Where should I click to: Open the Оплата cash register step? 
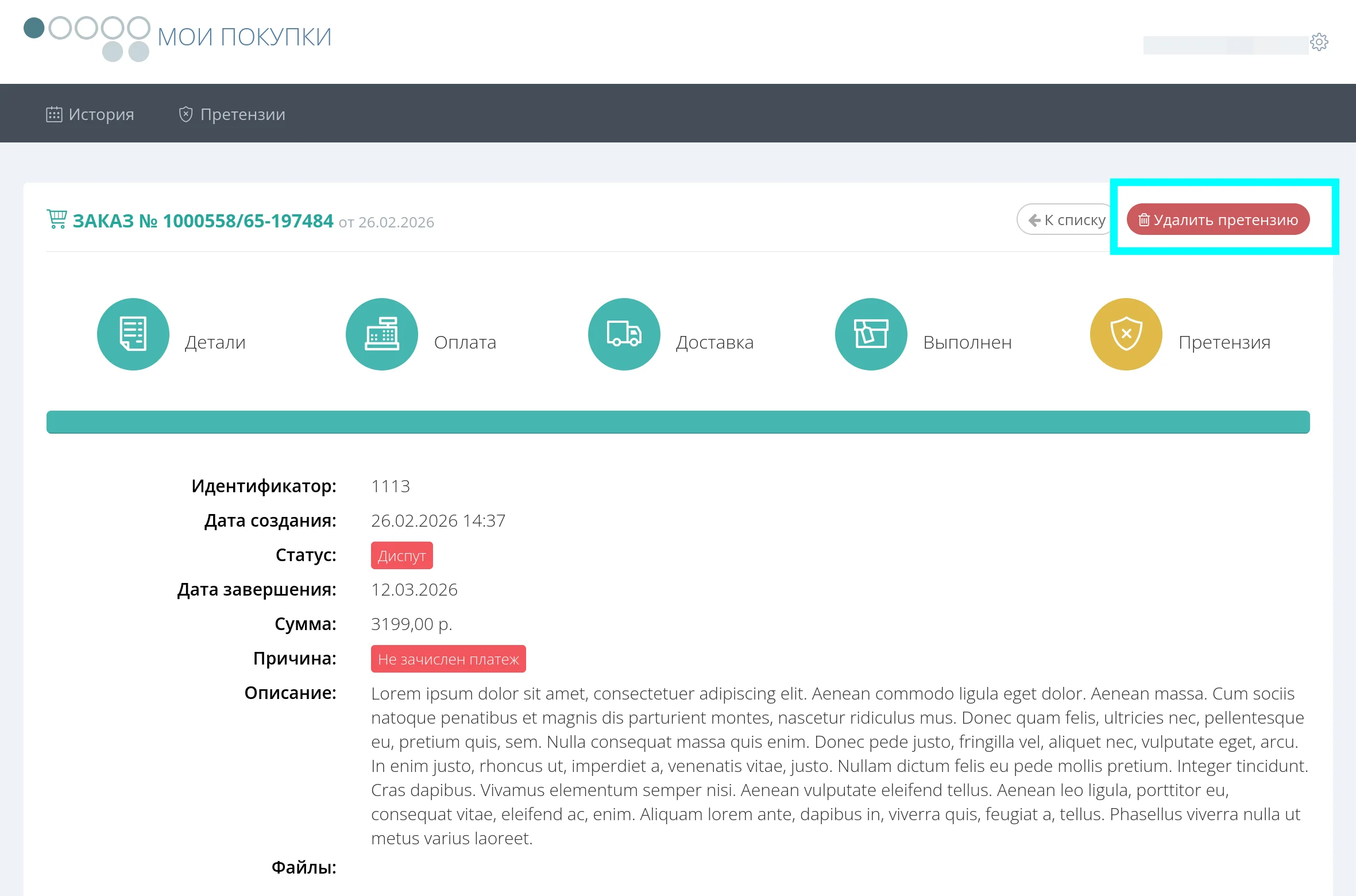click(x=381, y=334)
